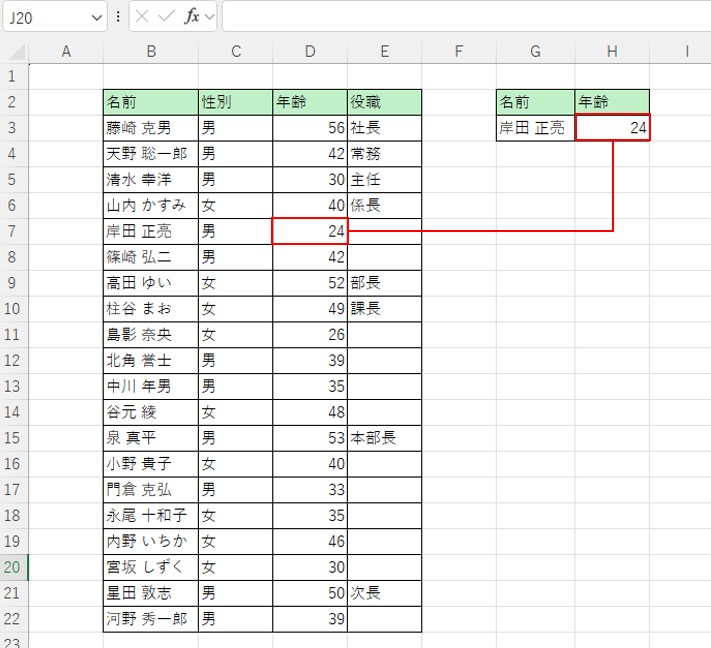Select cell with 河野 秀一郎

point(151,619)
